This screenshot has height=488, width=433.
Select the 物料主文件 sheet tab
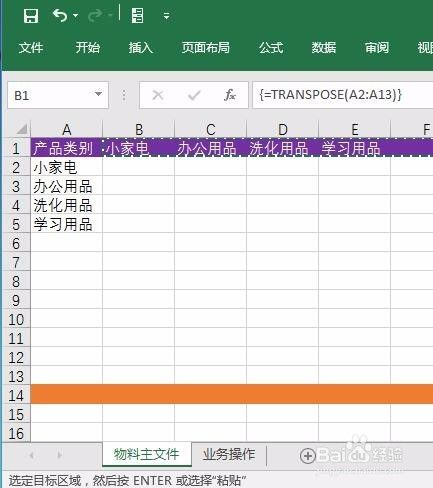point(147,454)
